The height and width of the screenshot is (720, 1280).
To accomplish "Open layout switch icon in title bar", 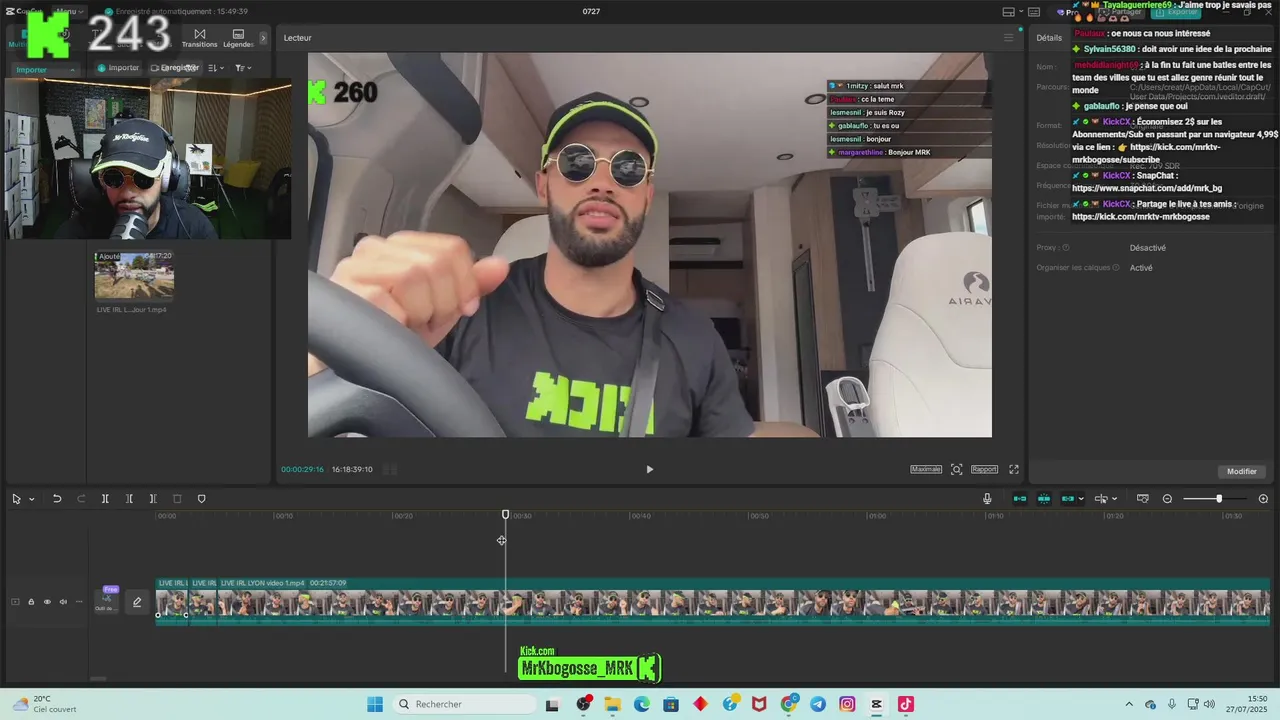I will click(1009, 11).
